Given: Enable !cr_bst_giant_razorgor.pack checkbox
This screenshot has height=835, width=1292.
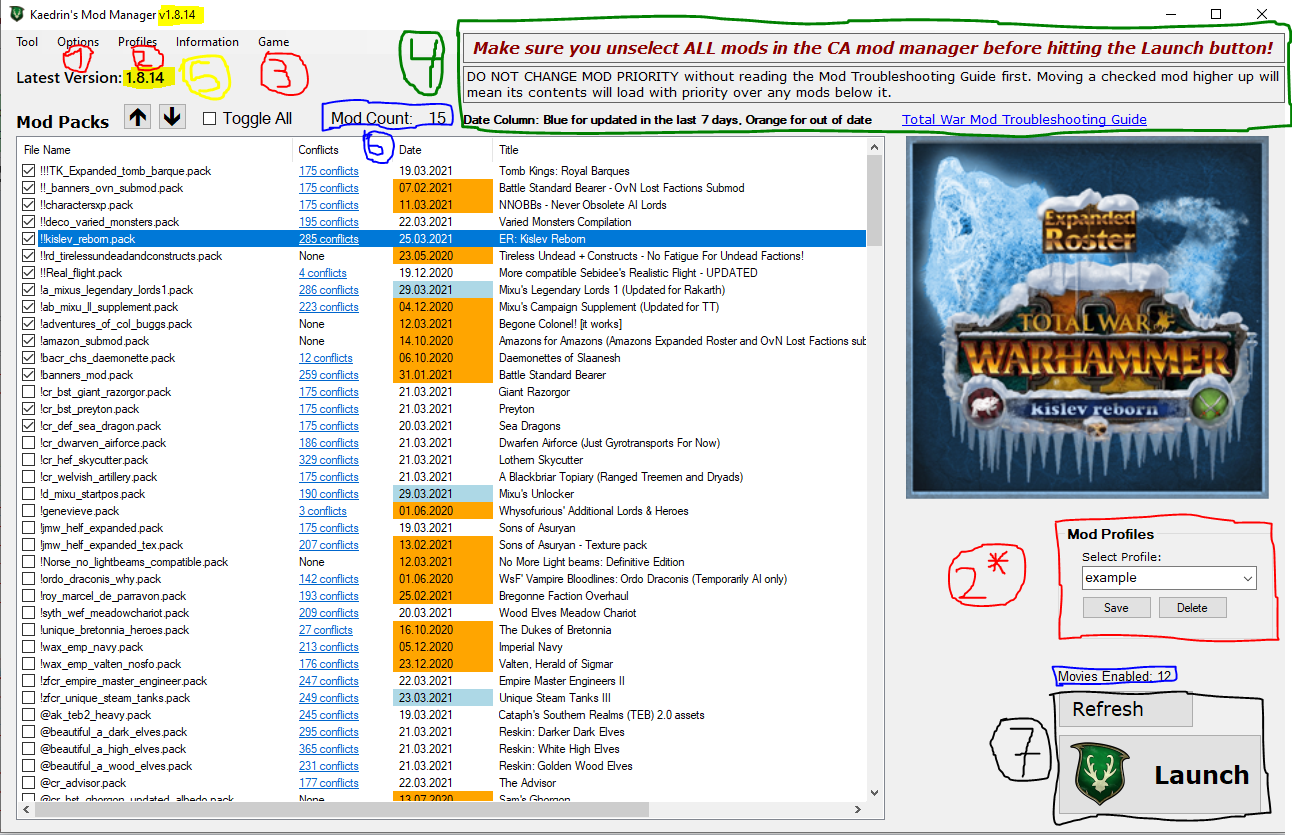Looking at the screenshot, I should [28, 392].
